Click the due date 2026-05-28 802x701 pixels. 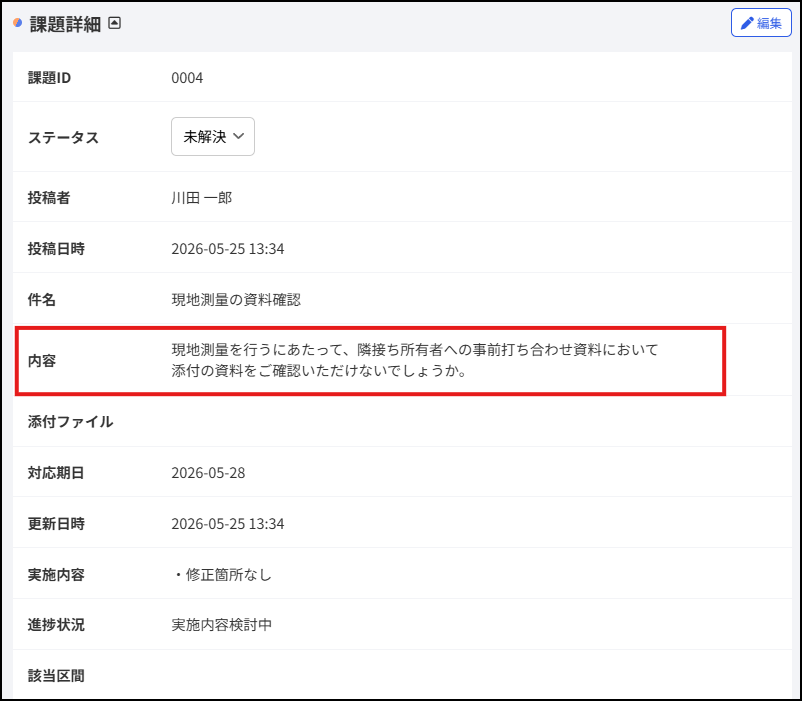point(208,472)
